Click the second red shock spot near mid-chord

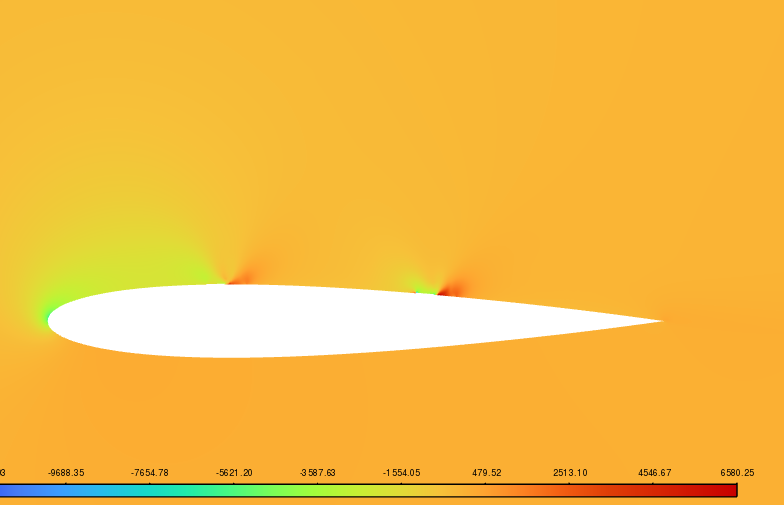point(448,291)
